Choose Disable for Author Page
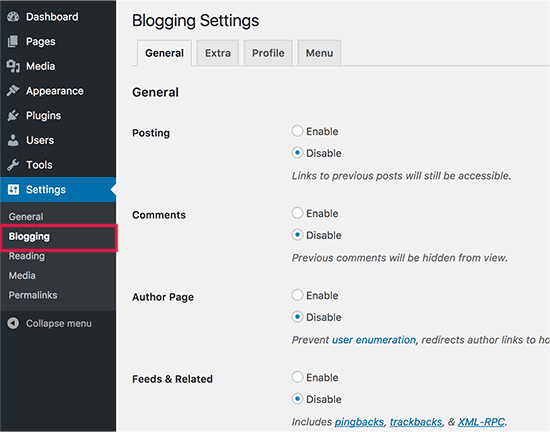 pyautogui.click(x=297, y=317)
